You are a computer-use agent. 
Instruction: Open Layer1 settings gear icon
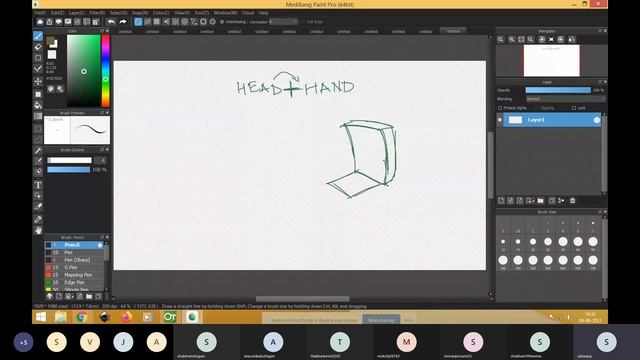tap(597, 120)
